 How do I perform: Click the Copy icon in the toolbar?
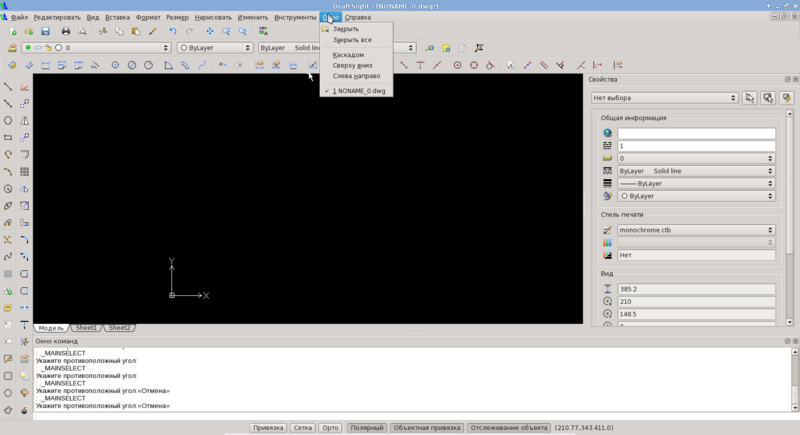119,31
